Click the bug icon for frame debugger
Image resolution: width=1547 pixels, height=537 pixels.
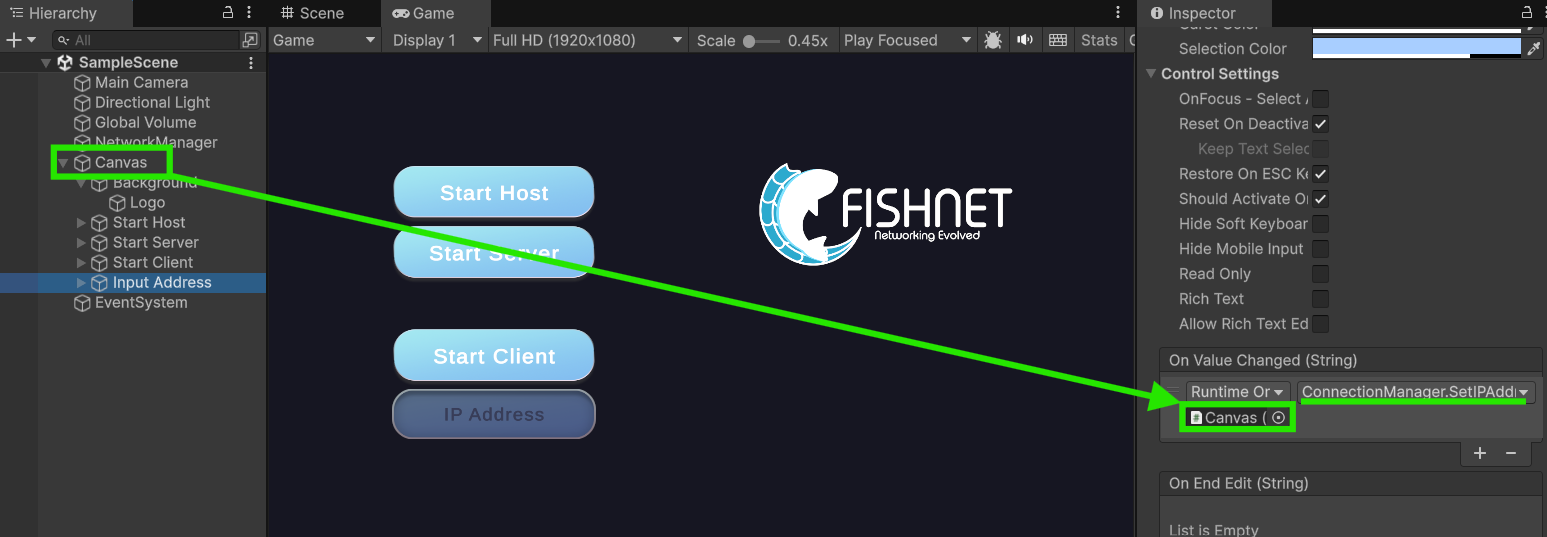(993, 40)
